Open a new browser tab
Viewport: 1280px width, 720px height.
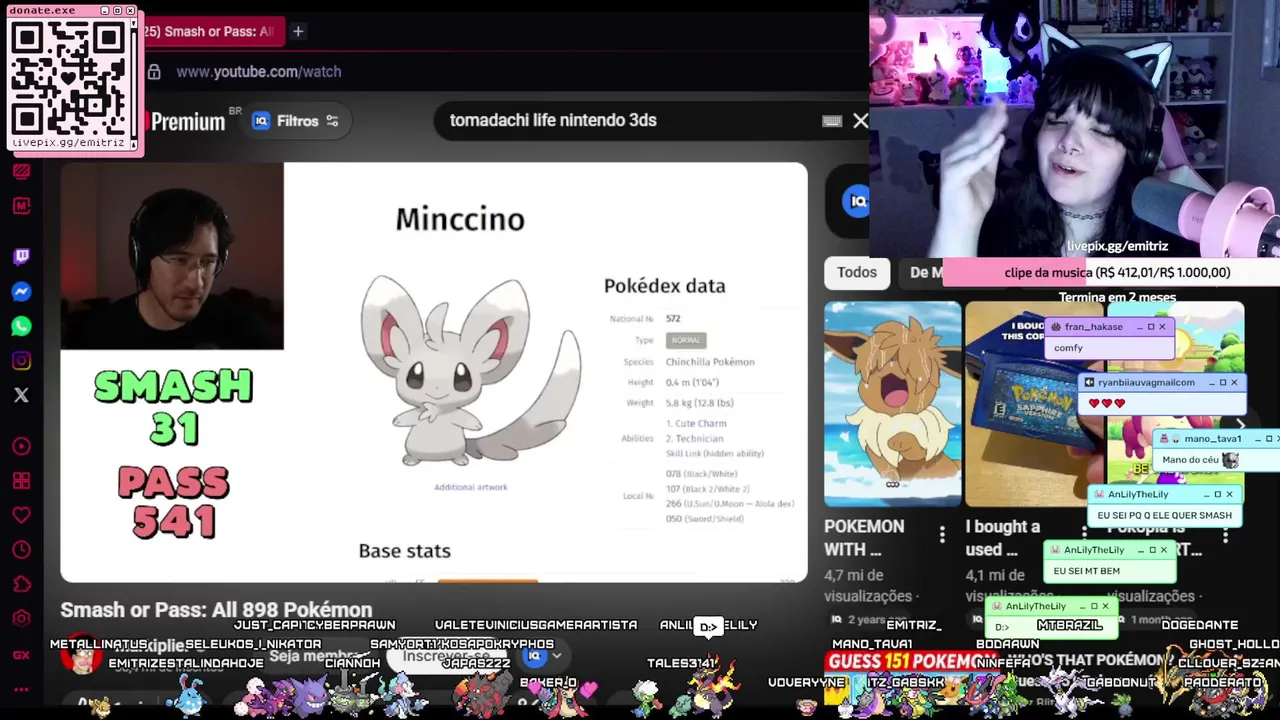pos(298,32)
